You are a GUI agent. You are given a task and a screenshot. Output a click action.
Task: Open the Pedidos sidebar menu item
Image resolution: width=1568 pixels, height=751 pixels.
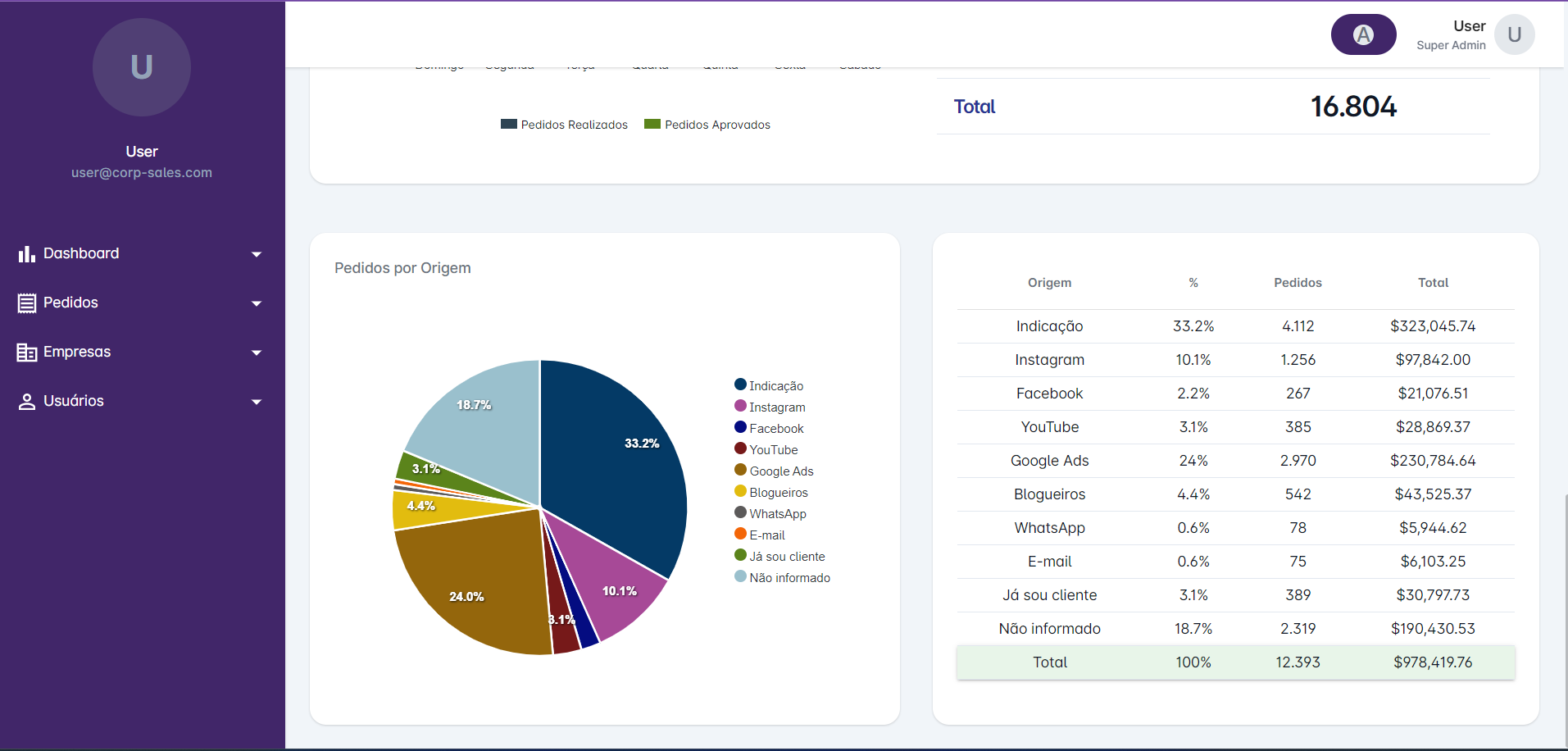142,303
